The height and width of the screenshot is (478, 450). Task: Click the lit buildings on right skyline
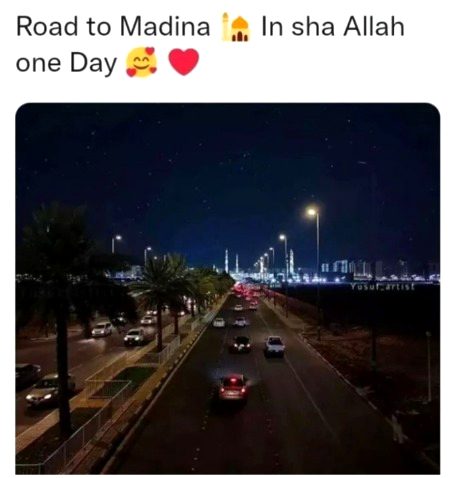378,270
